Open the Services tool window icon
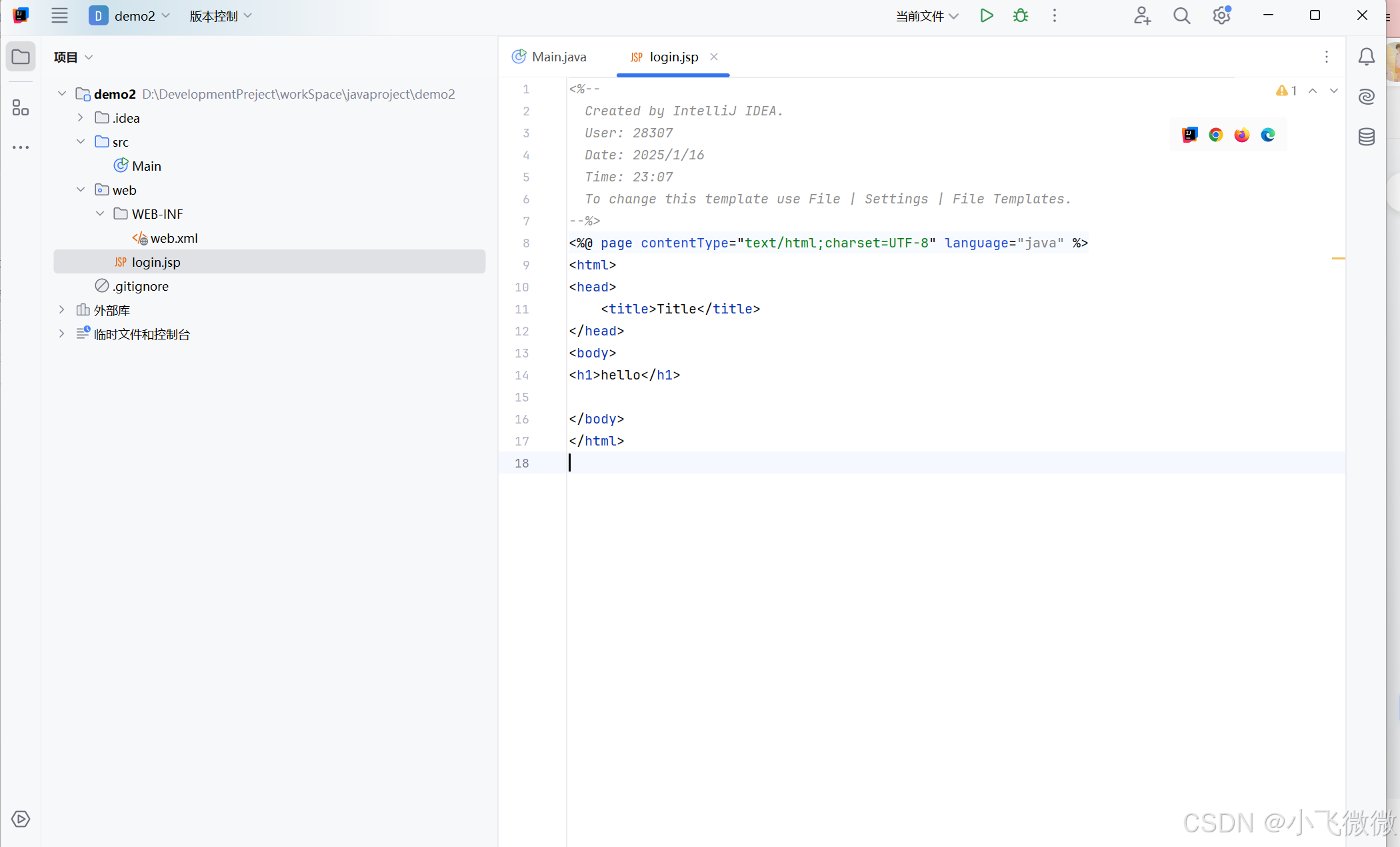The height and width of the screenshot is (847, 1400). pos(20,818)
